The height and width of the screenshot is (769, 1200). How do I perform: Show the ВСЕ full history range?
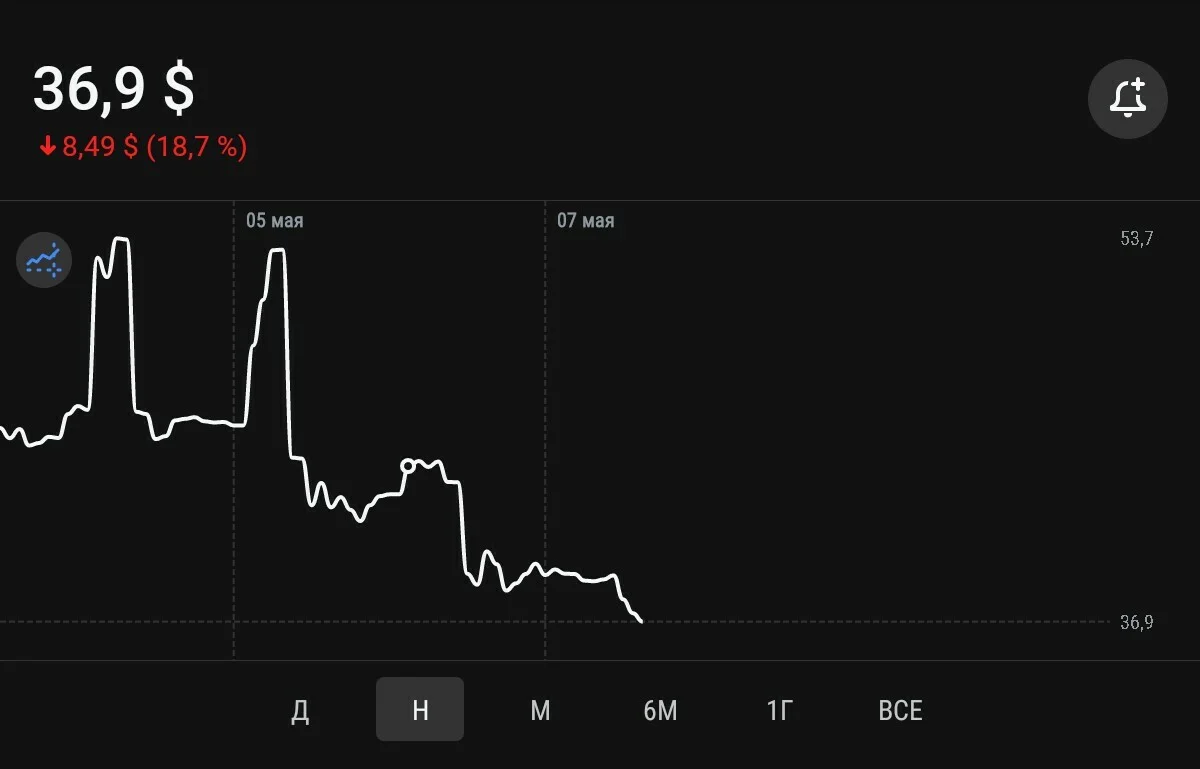pyautogui.click(x=900, y=710)
